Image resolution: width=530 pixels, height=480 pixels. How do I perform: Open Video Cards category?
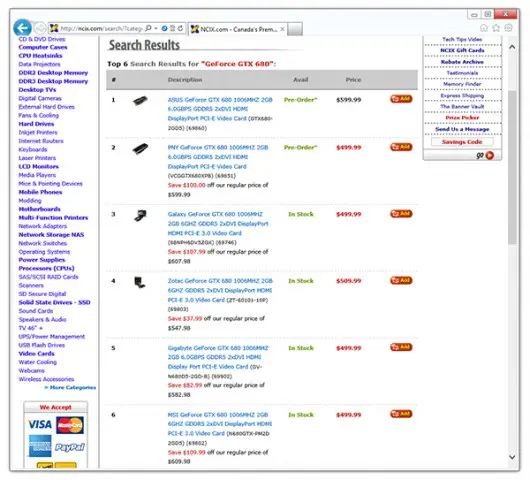(x=37, y=354)
